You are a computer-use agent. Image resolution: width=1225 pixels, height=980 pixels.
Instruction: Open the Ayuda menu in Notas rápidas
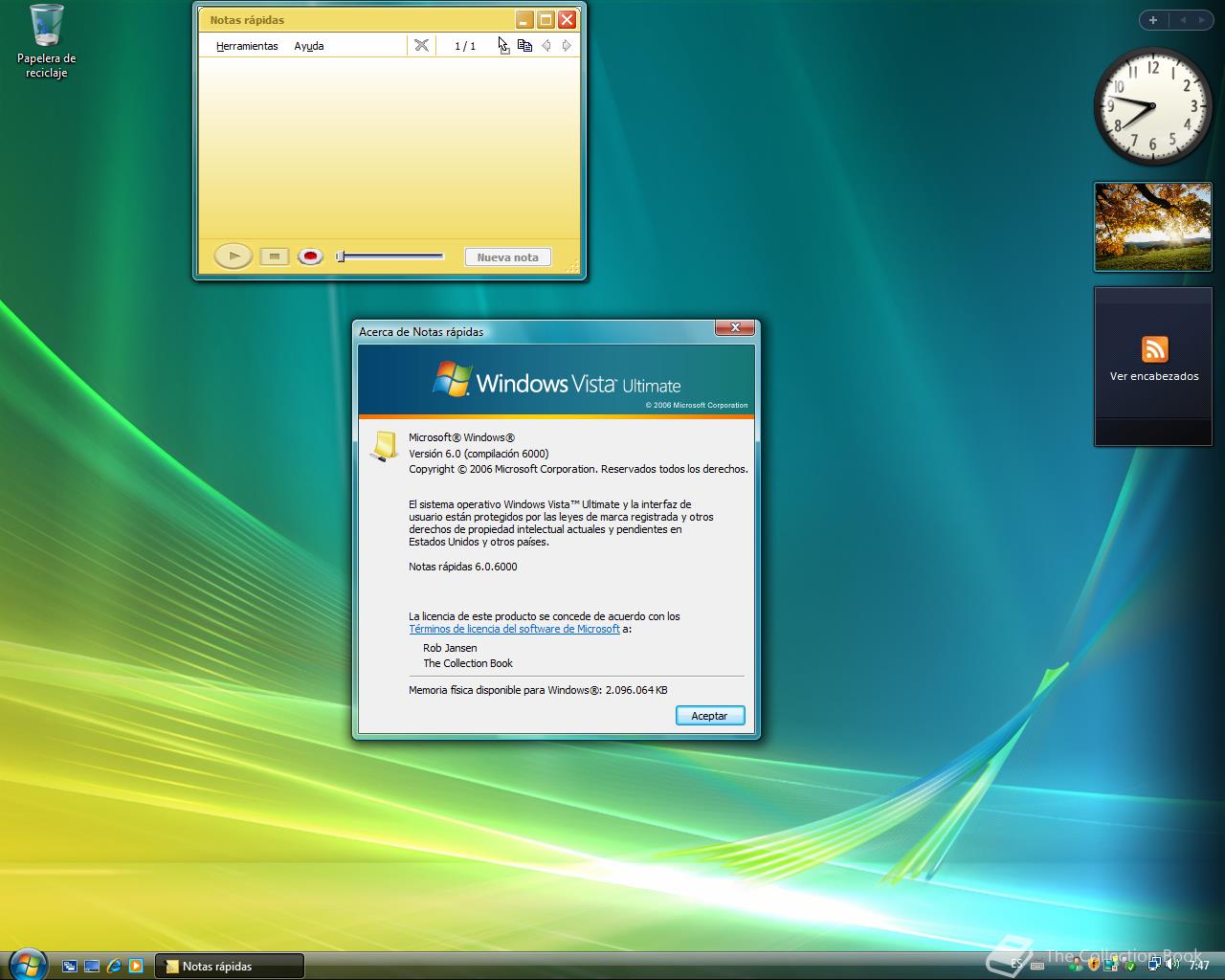pyautogui.click(x=309, y=46)
